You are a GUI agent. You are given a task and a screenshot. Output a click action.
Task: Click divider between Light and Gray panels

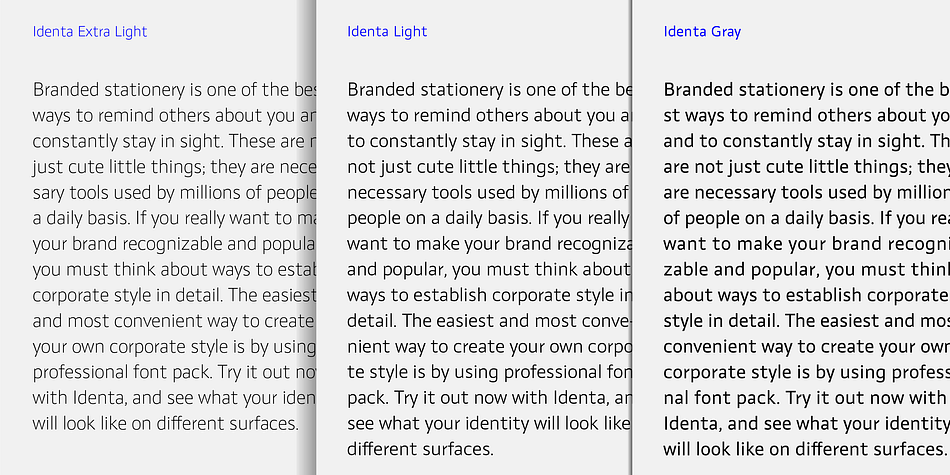click(x=631, y=238)
